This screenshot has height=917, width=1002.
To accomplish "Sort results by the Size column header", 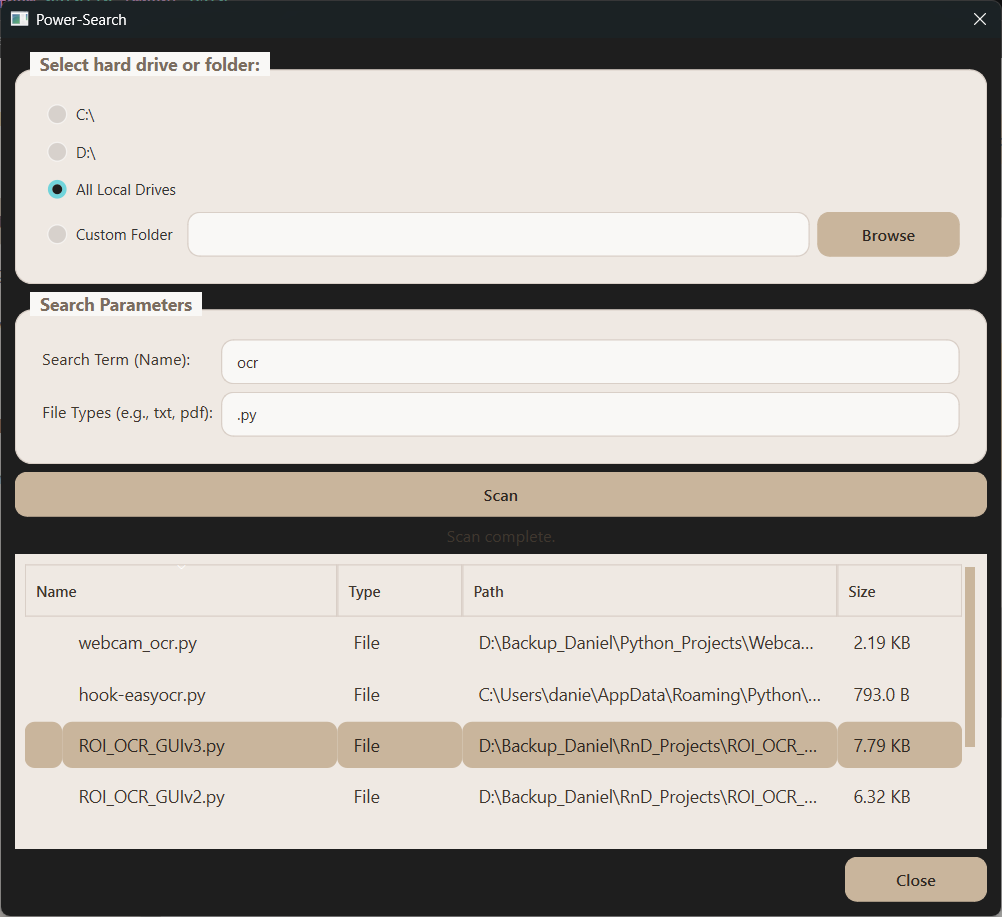I will (899, 591).
